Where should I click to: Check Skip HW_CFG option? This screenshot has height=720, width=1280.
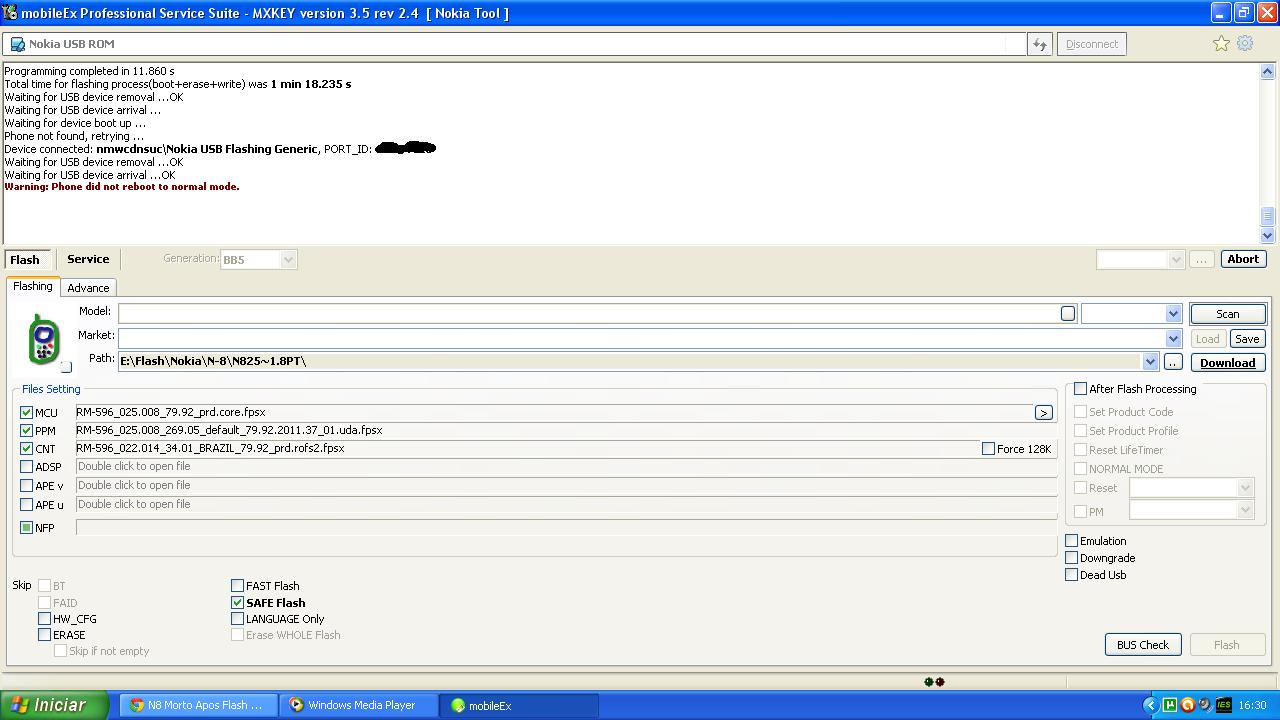(44, 619)
